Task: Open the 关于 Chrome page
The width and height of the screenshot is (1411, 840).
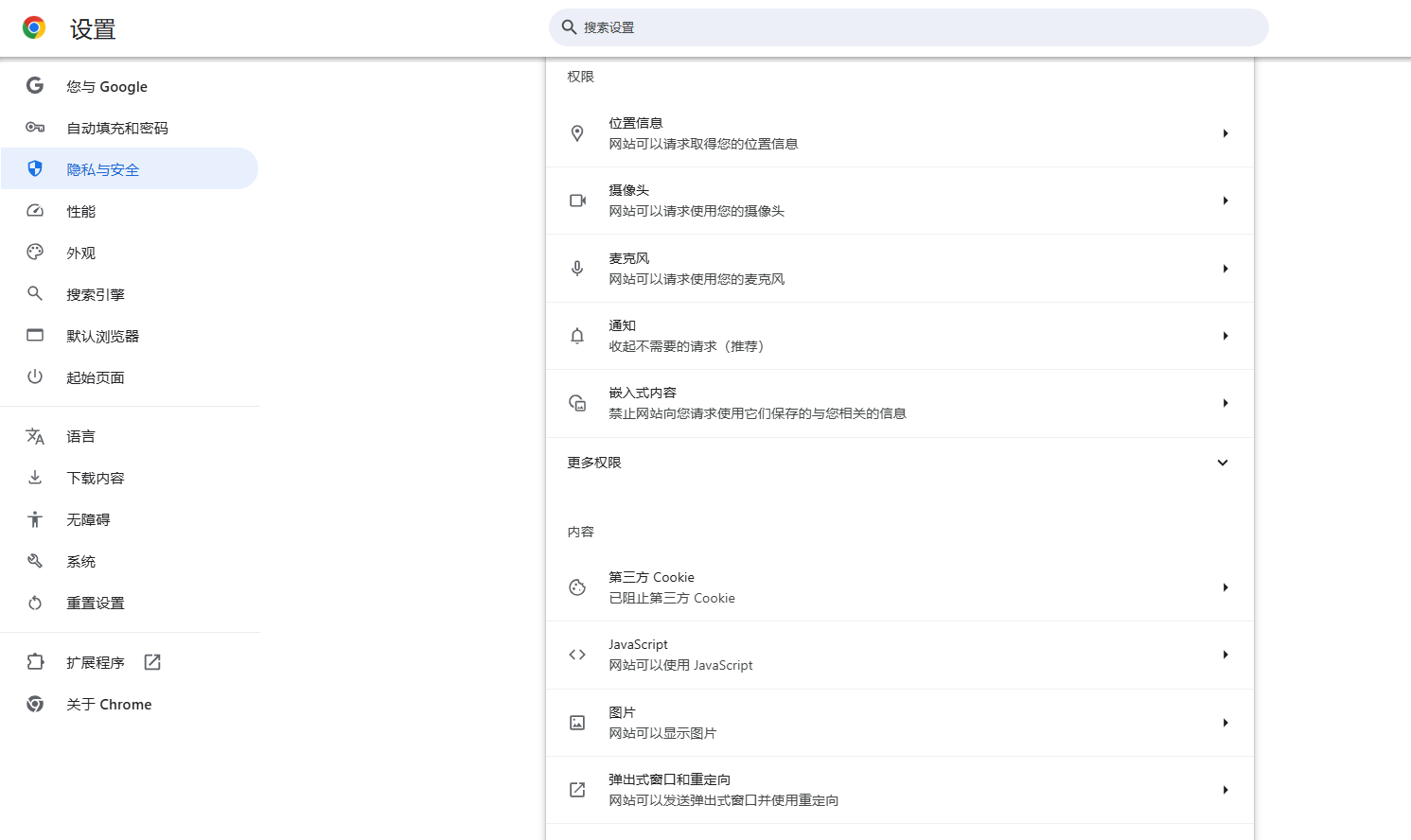Action: click(x=129, y=704)
